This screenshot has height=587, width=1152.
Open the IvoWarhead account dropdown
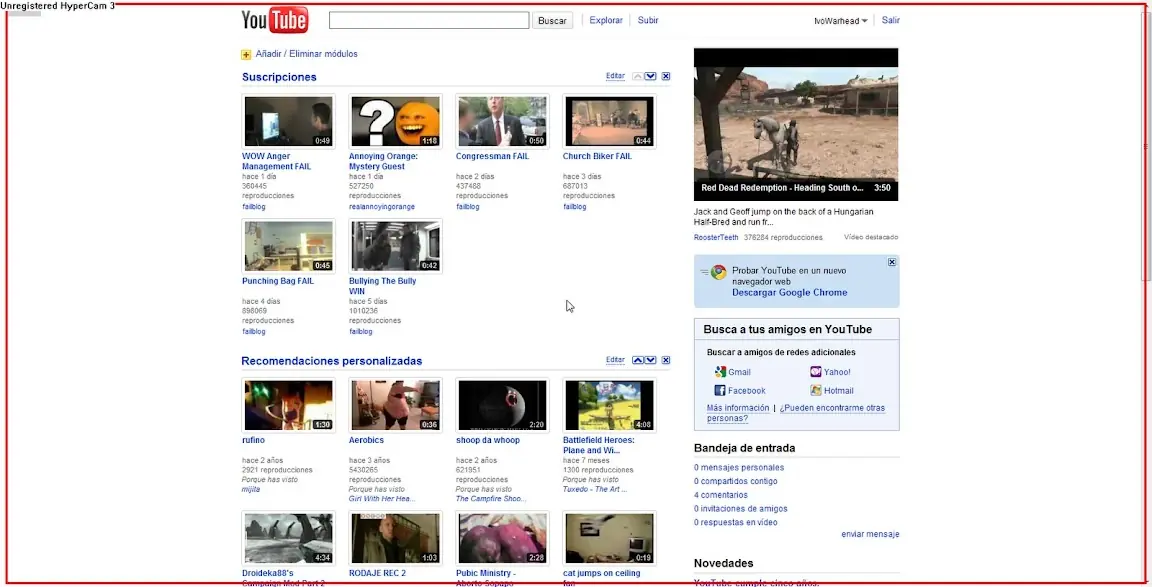[841, 21]
